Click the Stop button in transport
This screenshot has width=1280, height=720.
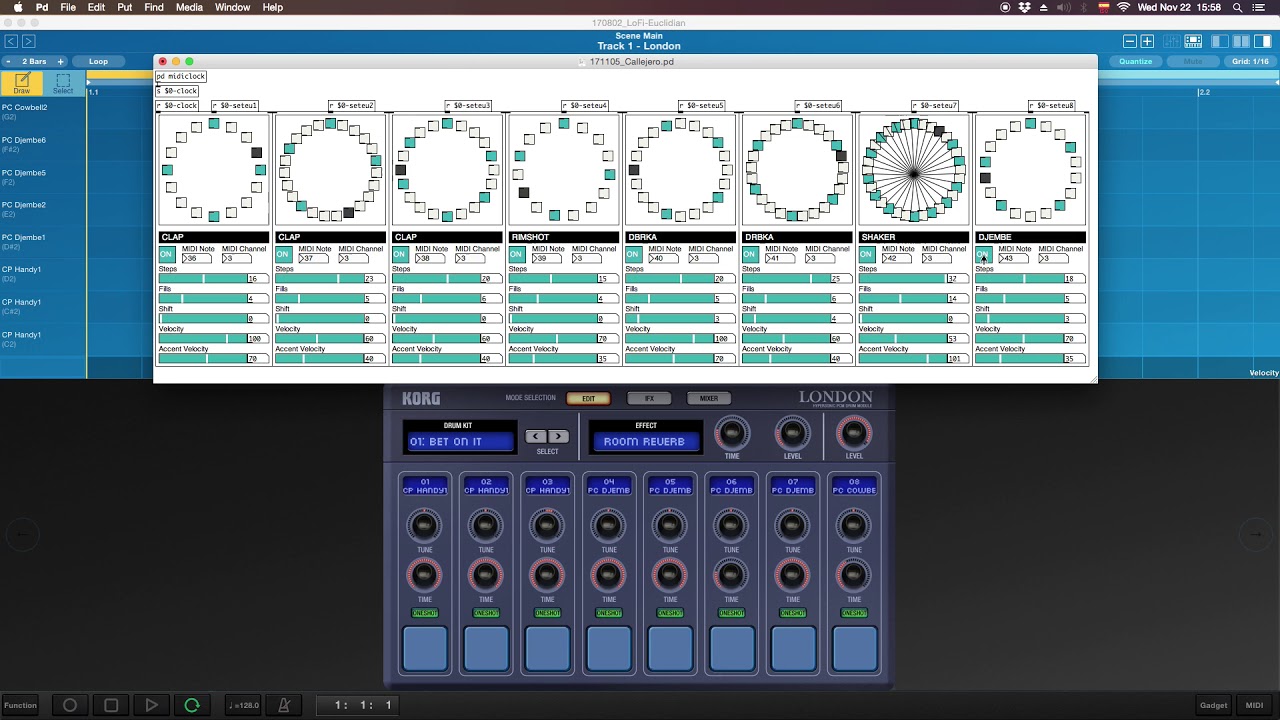111,705
